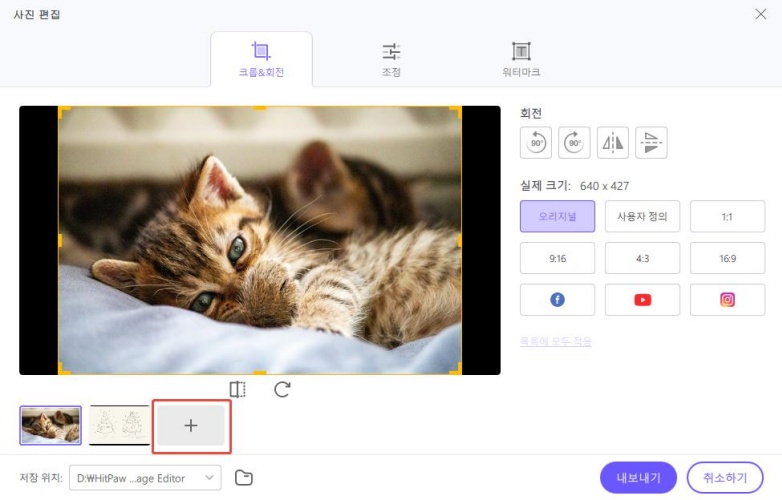Toggle the compare before/after icon
Image resolution: width=782 pixels, height=500 pixels.
pyautogui.click(x=238, y=389)
